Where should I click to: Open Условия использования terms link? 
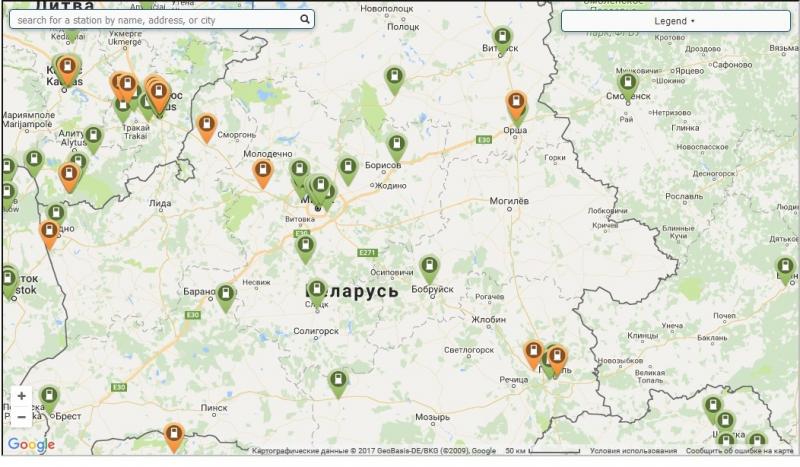click(633, 451)
